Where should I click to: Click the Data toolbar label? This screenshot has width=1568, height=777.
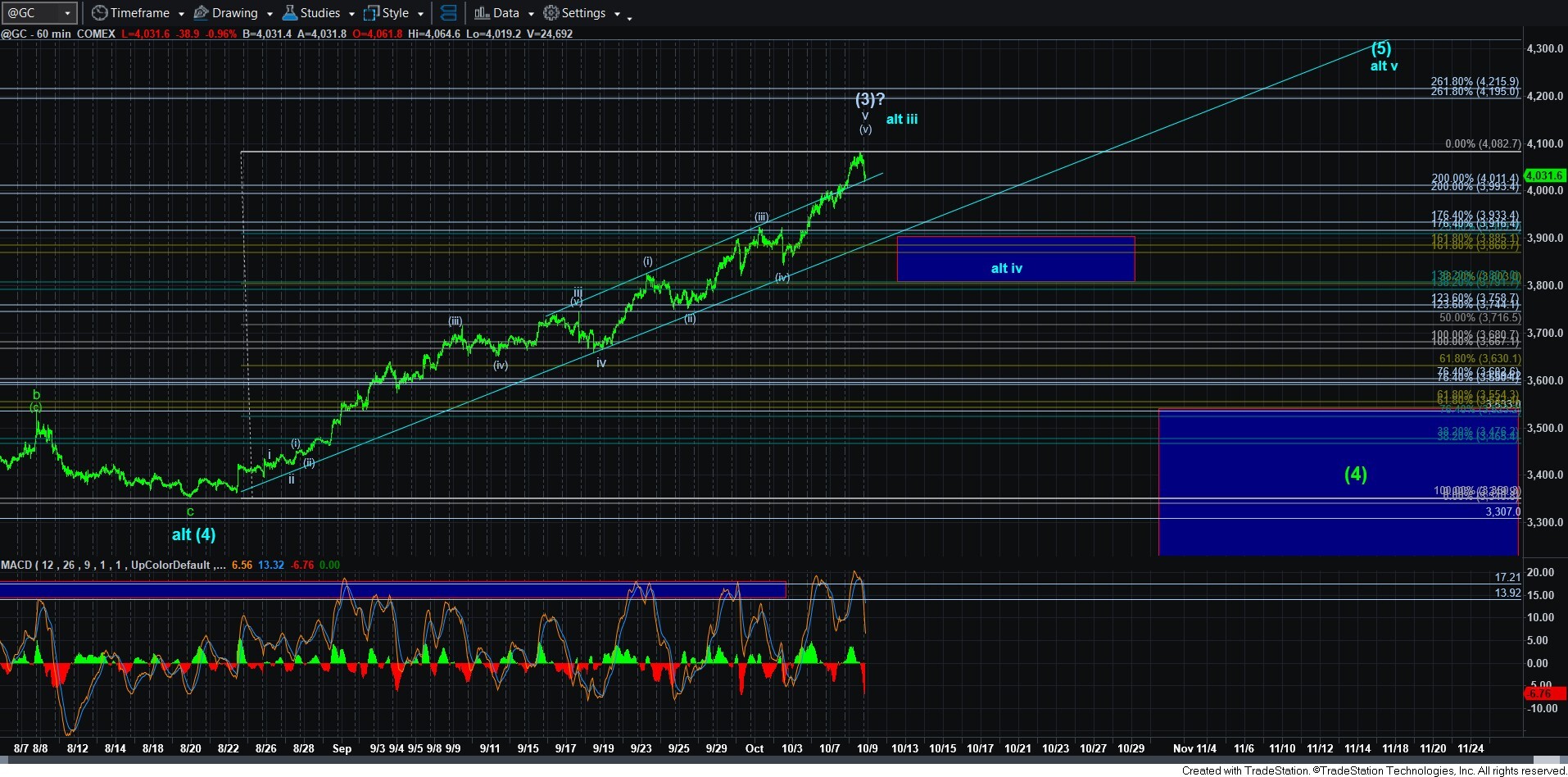pyautogui.click(x=505, y=13)
